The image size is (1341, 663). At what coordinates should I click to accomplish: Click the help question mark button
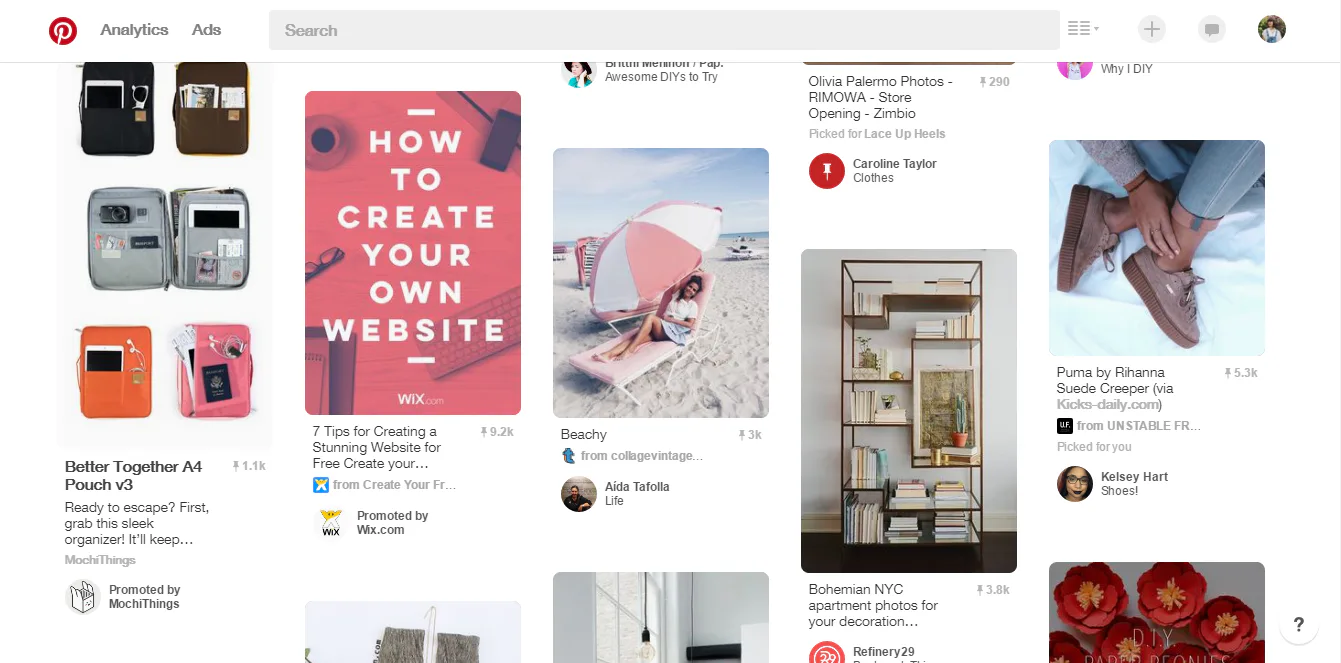(x=1299, y=625)
